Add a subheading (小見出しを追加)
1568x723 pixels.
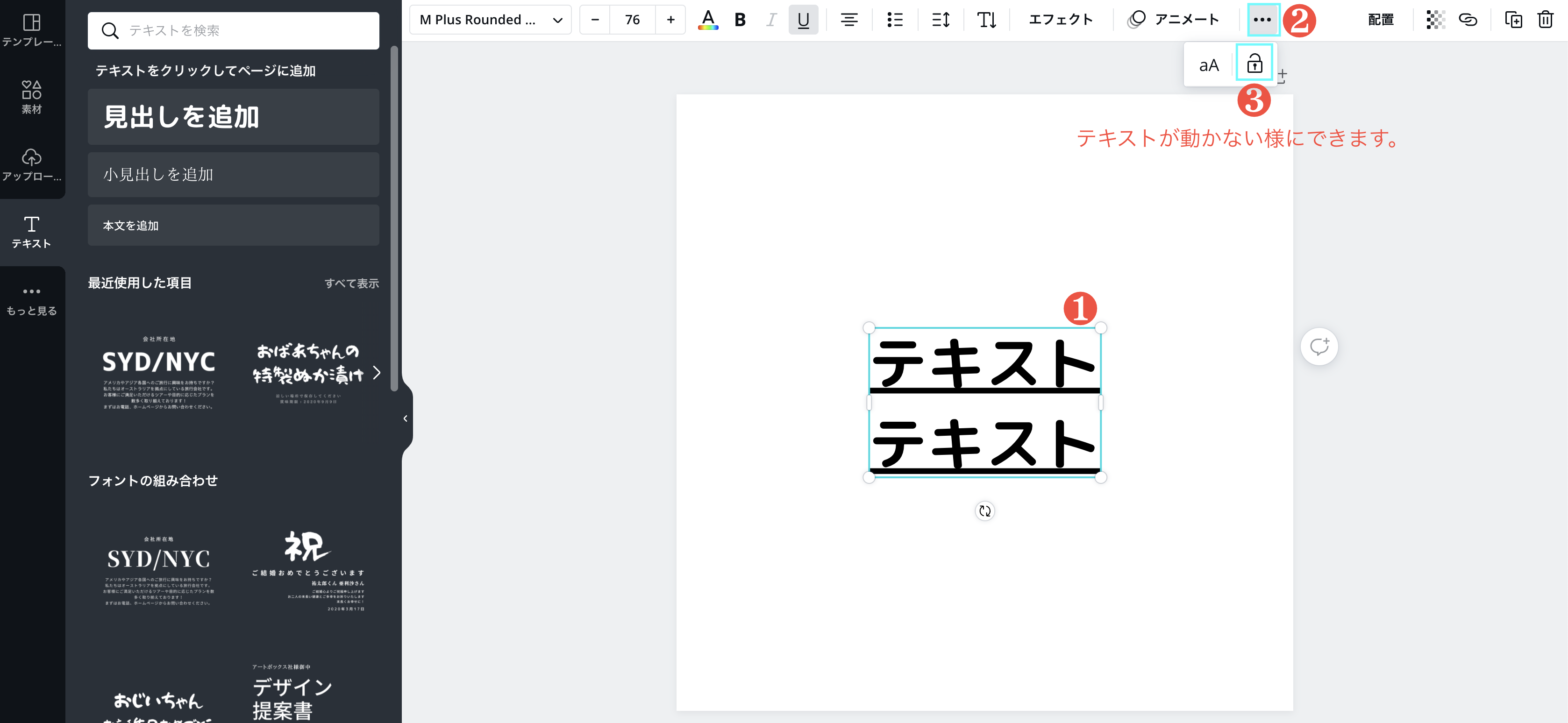click(233, 175)
